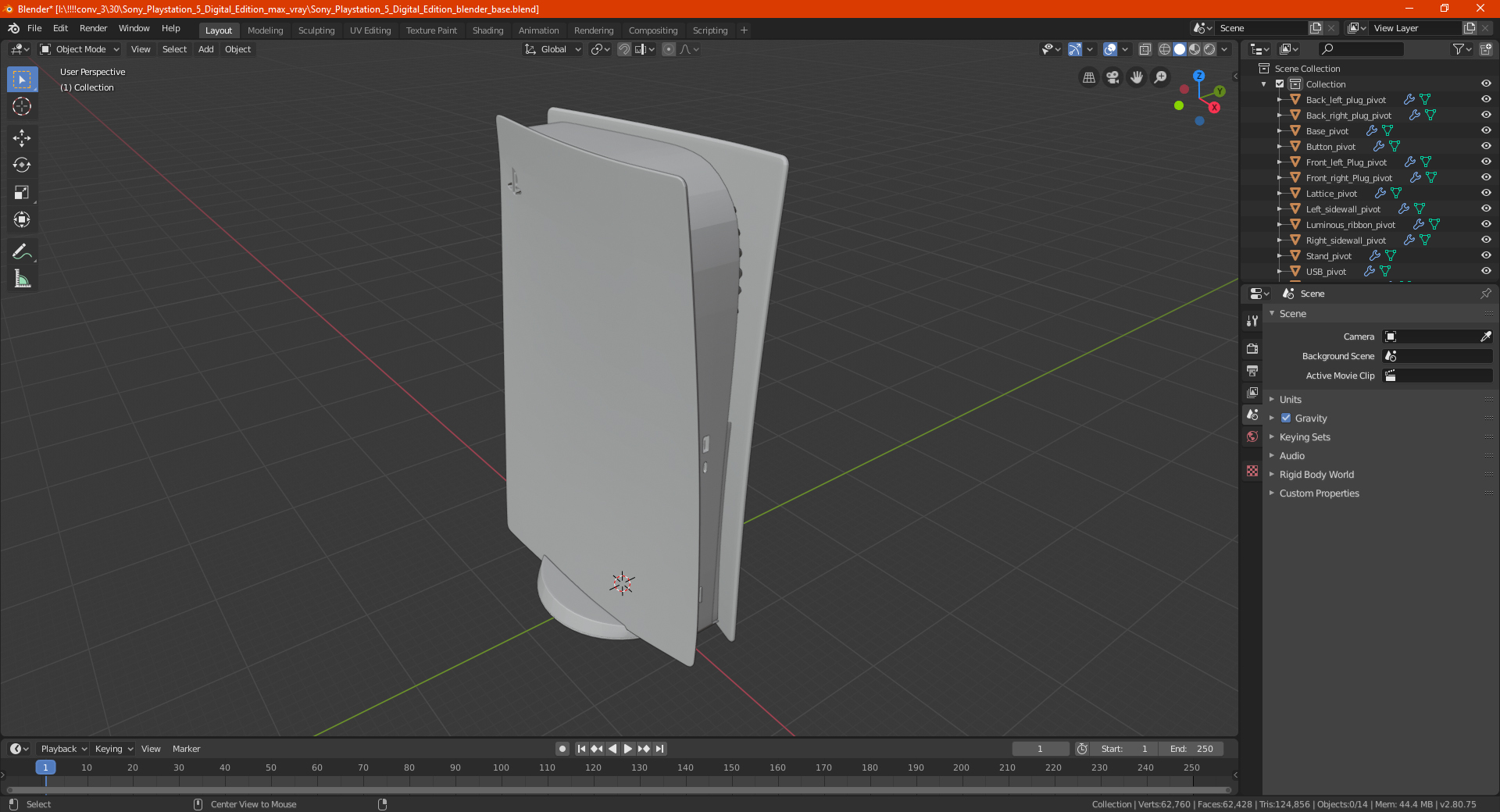Image resolution: width=1500 pixels, height=812 pixels.
Task: Open the World properties tab
Action: (x=1252, y=436)
